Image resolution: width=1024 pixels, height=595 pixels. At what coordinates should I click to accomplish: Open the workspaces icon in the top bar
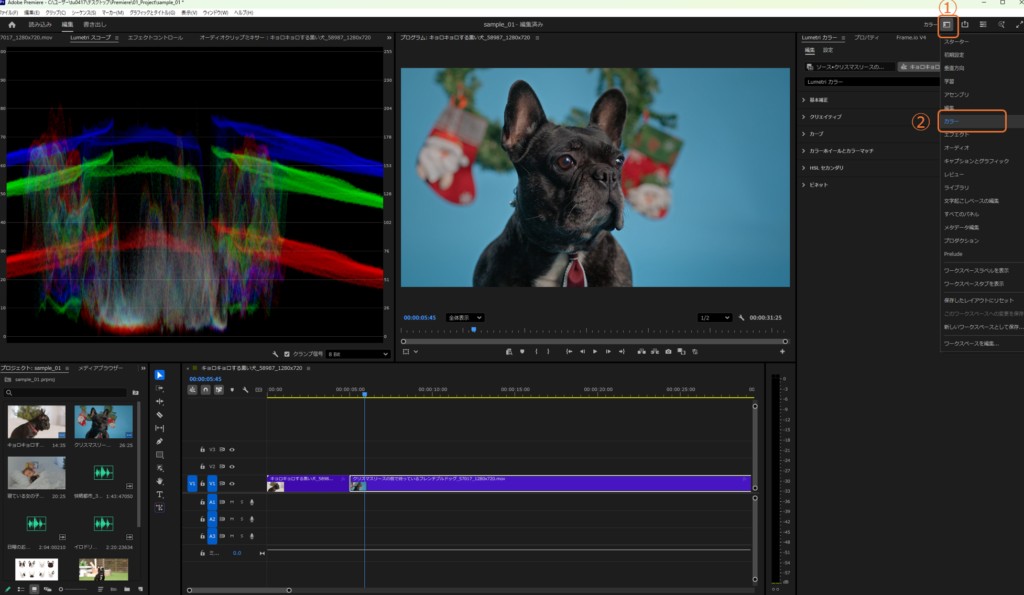click(x=947, y=24)
